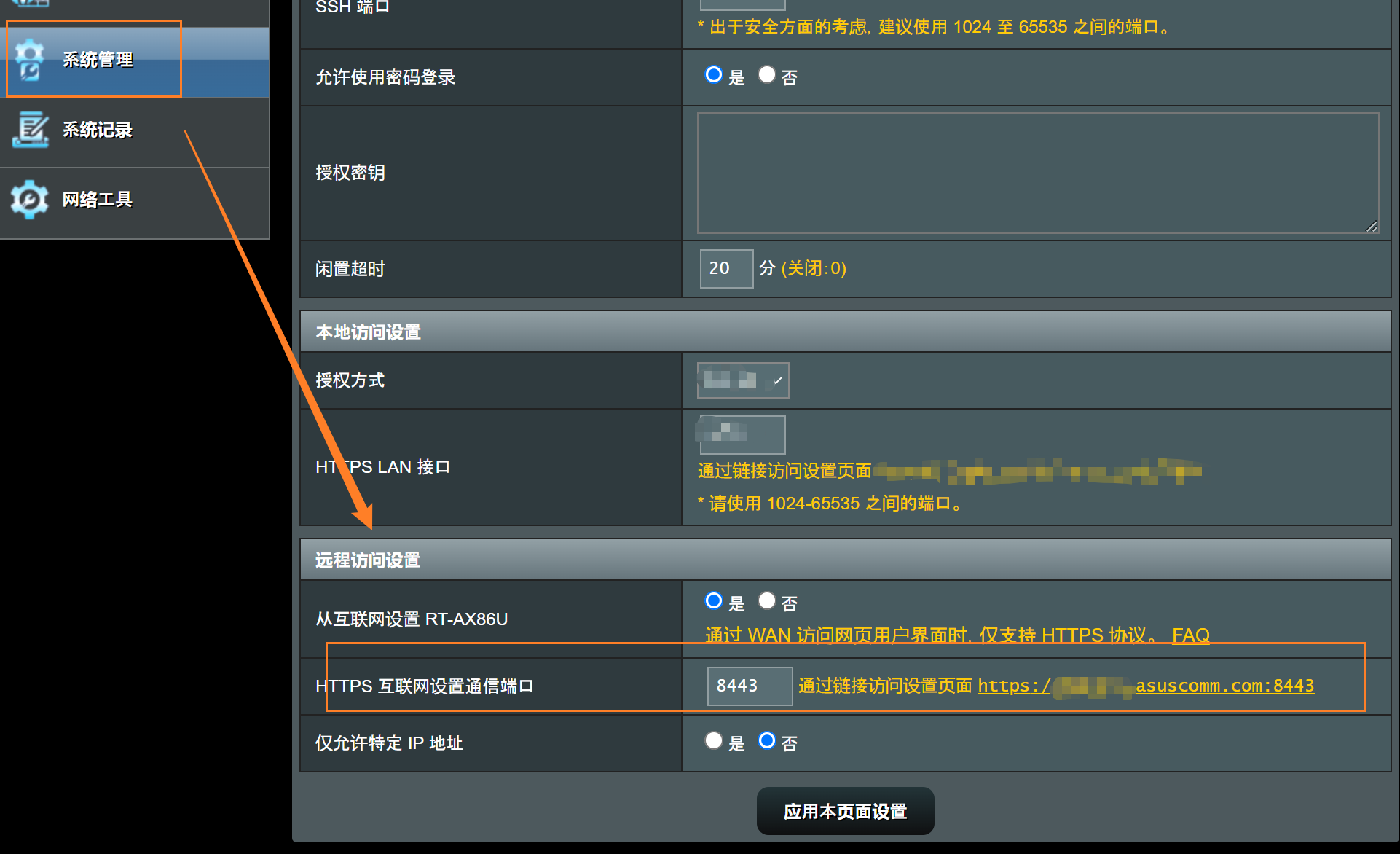
Task: Set 允许使用密码登录 to 否
Action: coord(766,74)
